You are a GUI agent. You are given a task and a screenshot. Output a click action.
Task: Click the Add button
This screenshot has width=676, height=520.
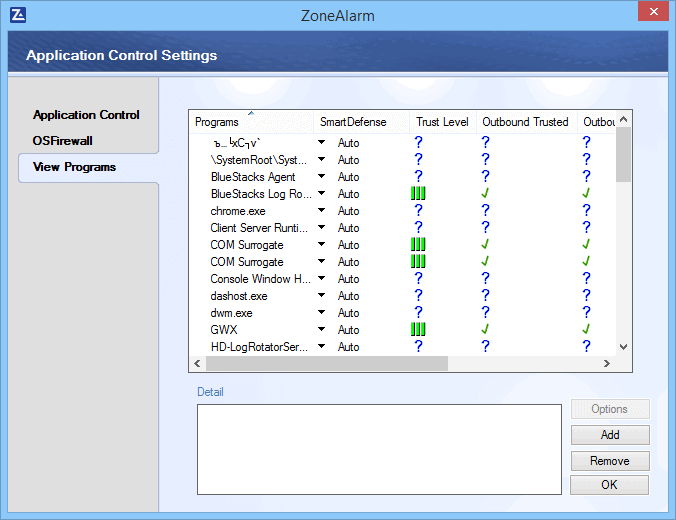click(x=610, y=435)
